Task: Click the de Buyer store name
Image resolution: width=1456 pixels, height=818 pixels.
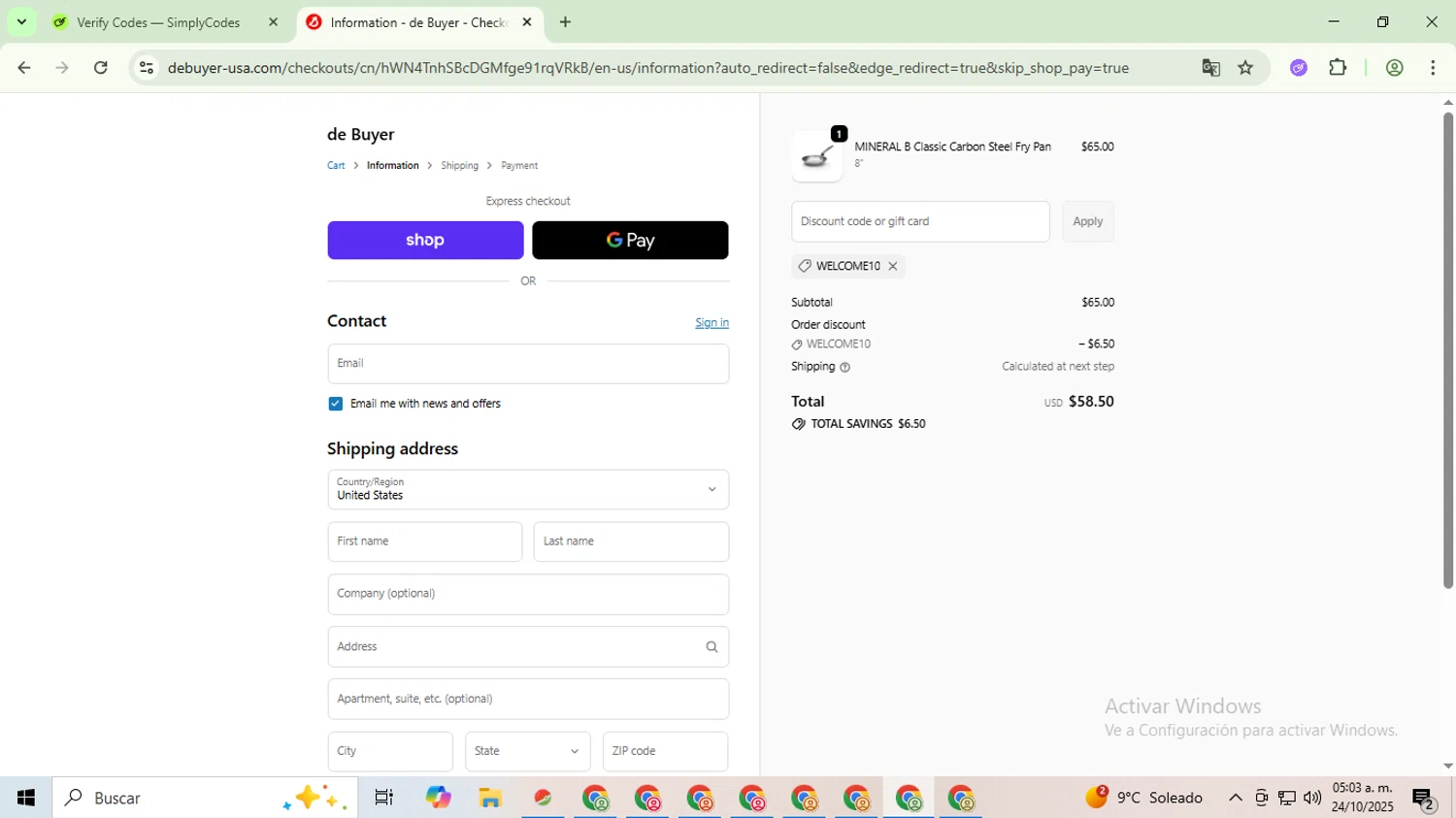Action: [x=361, y=135]
